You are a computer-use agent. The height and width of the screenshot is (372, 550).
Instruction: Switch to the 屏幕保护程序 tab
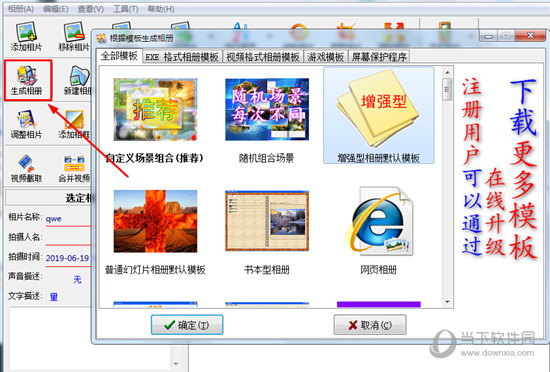379,57
